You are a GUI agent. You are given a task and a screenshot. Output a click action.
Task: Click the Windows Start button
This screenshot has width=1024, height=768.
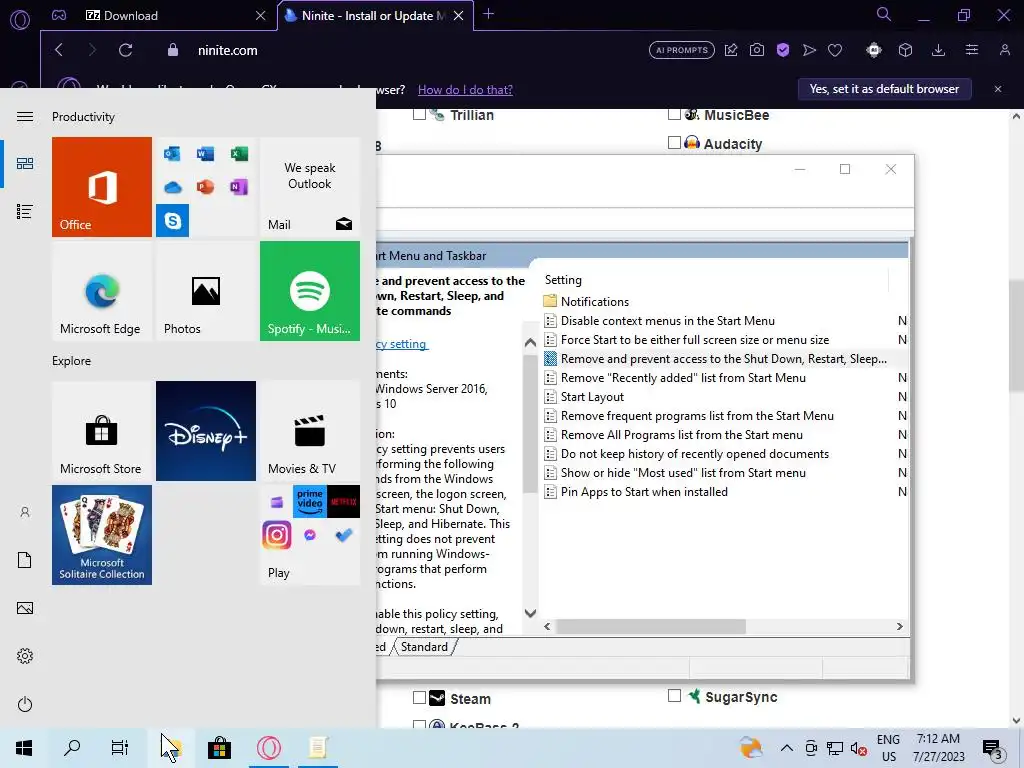[x=24, y=748]
